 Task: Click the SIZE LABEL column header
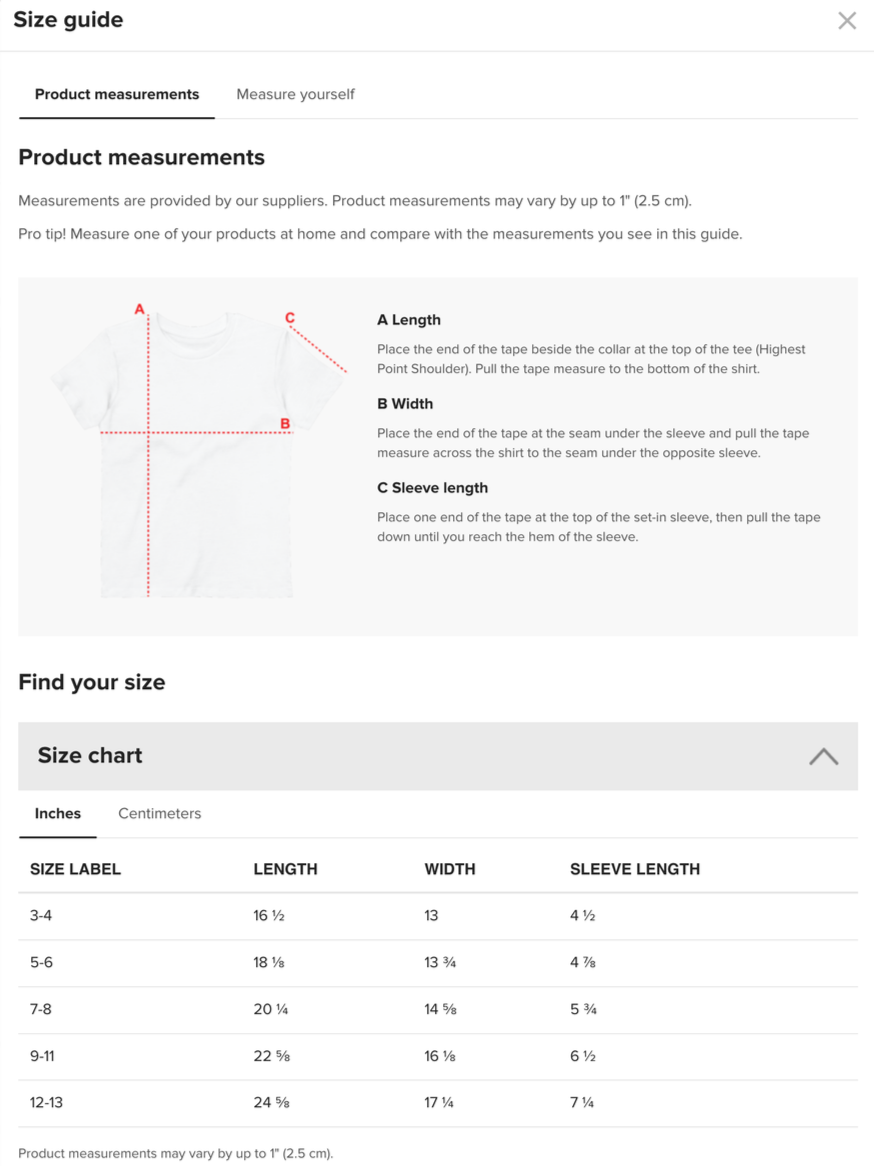tap(75, 869)
